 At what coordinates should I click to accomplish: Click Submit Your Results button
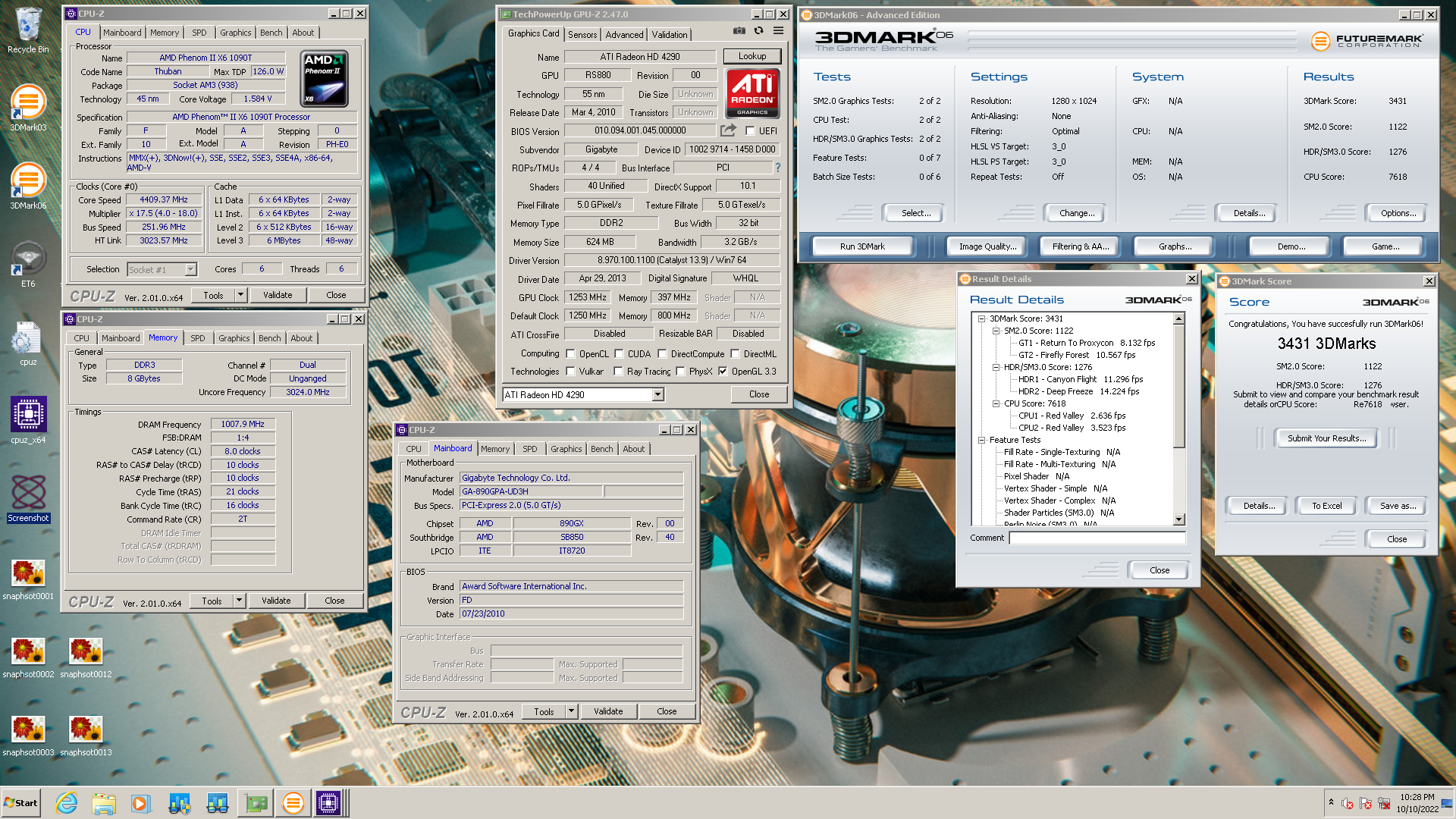click(x=1326, y=438)
